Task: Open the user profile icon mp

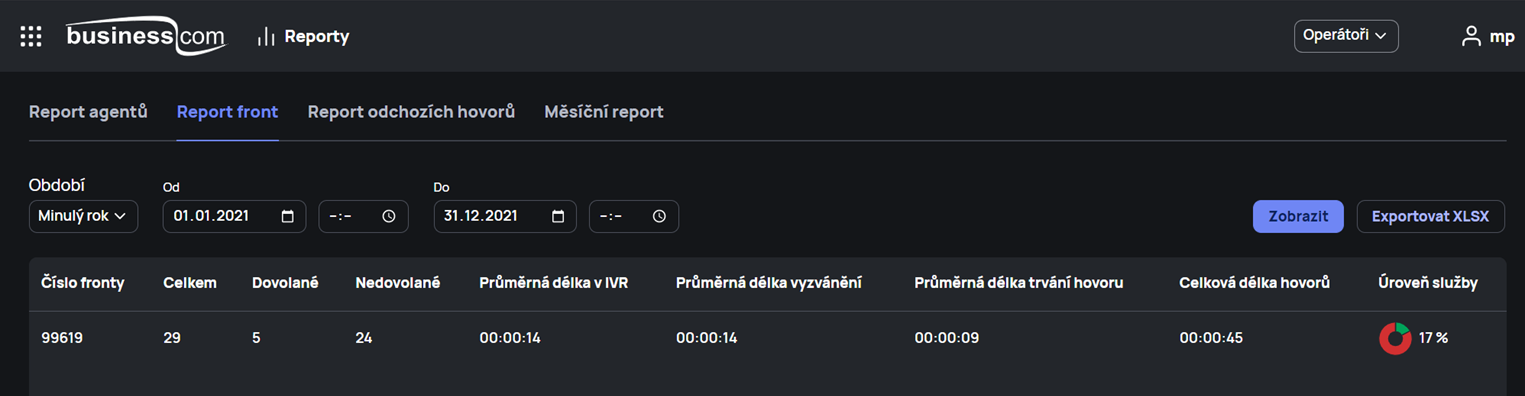Action: [x=1471, y=36]
